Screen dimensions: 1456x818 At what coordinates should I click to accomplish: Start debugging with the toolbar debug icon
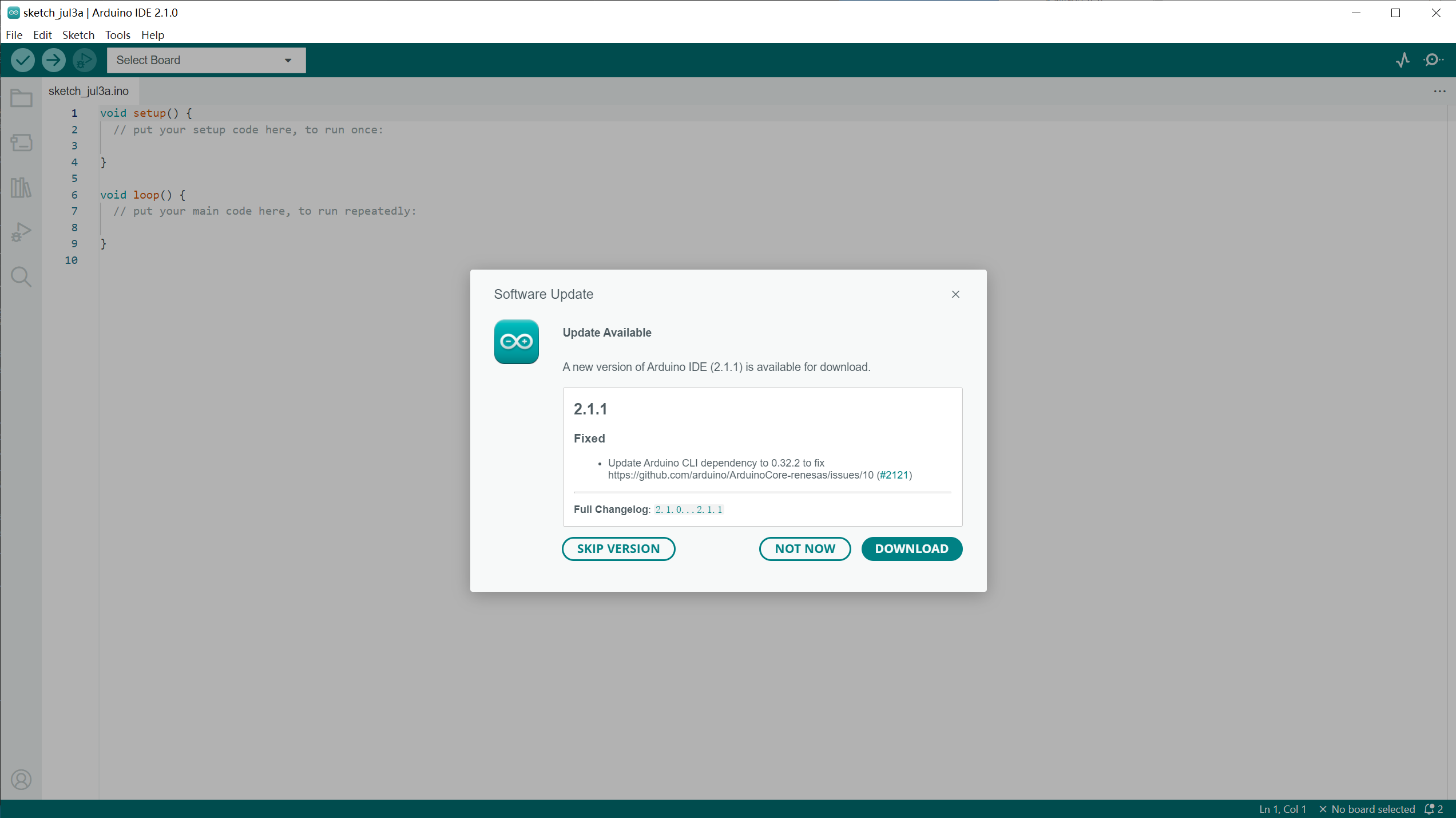point(85,60)
